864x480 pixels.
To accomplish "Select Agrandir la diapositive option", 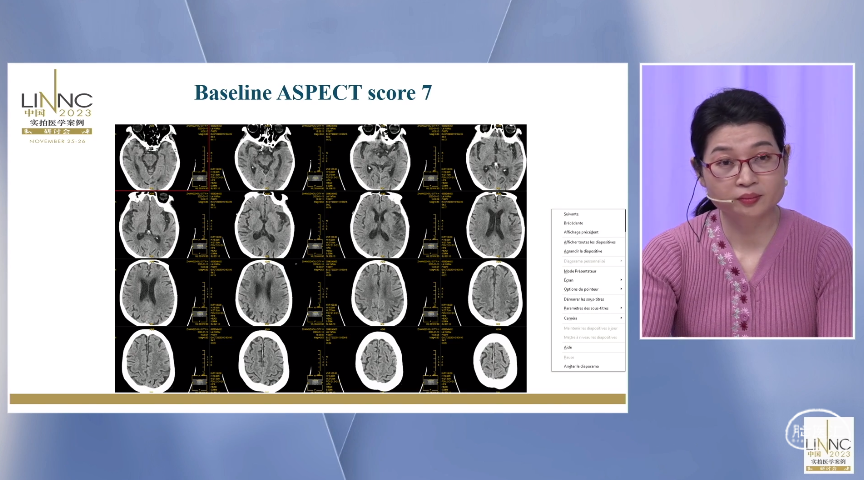I will 582,252.
